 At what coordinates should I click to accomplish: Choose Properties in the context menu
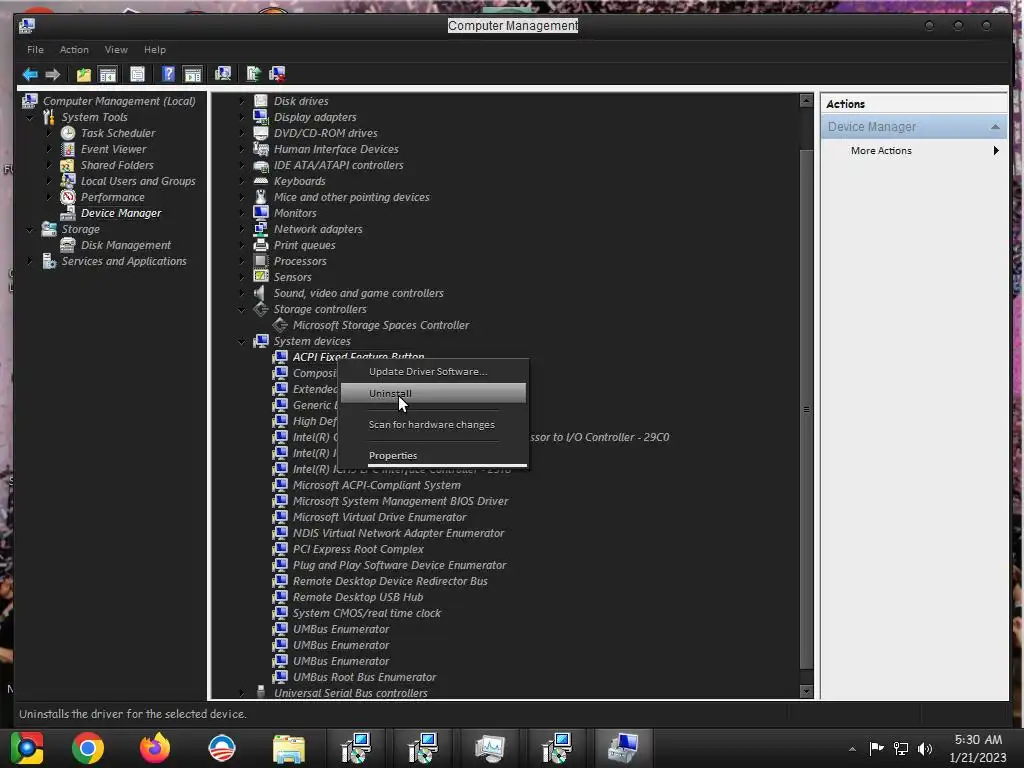pyautogui.click(x=433, y=456)
